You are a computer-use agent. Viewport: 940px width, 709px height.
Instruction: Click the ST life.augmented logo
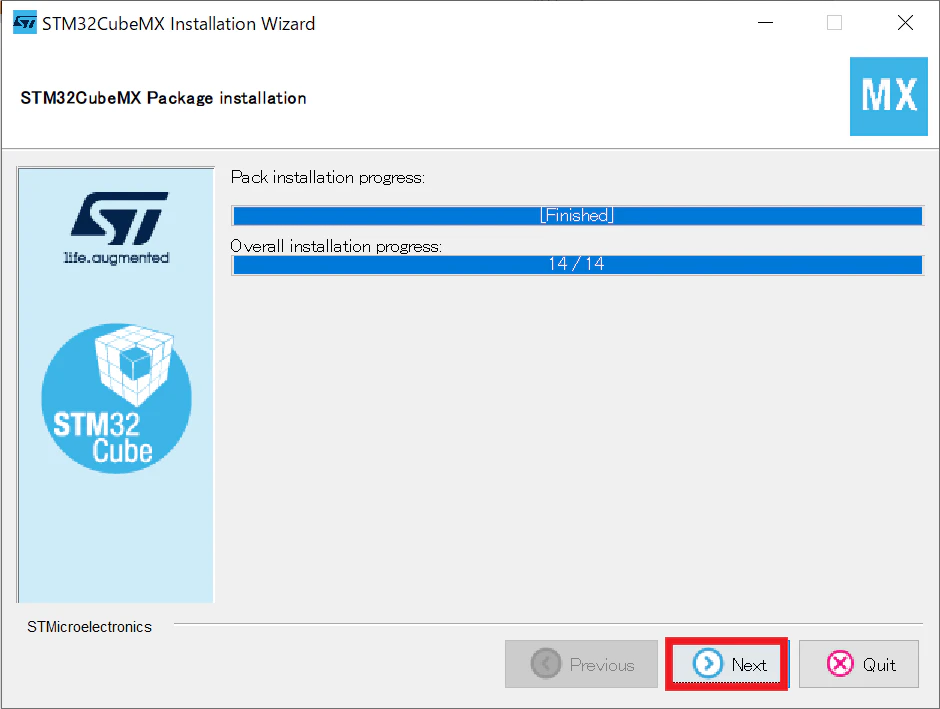click(x=118, y=228)
